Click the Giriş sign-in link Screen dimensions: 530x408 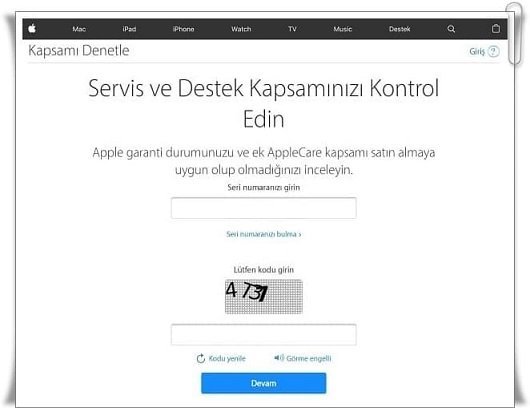(x=477, y=51)
